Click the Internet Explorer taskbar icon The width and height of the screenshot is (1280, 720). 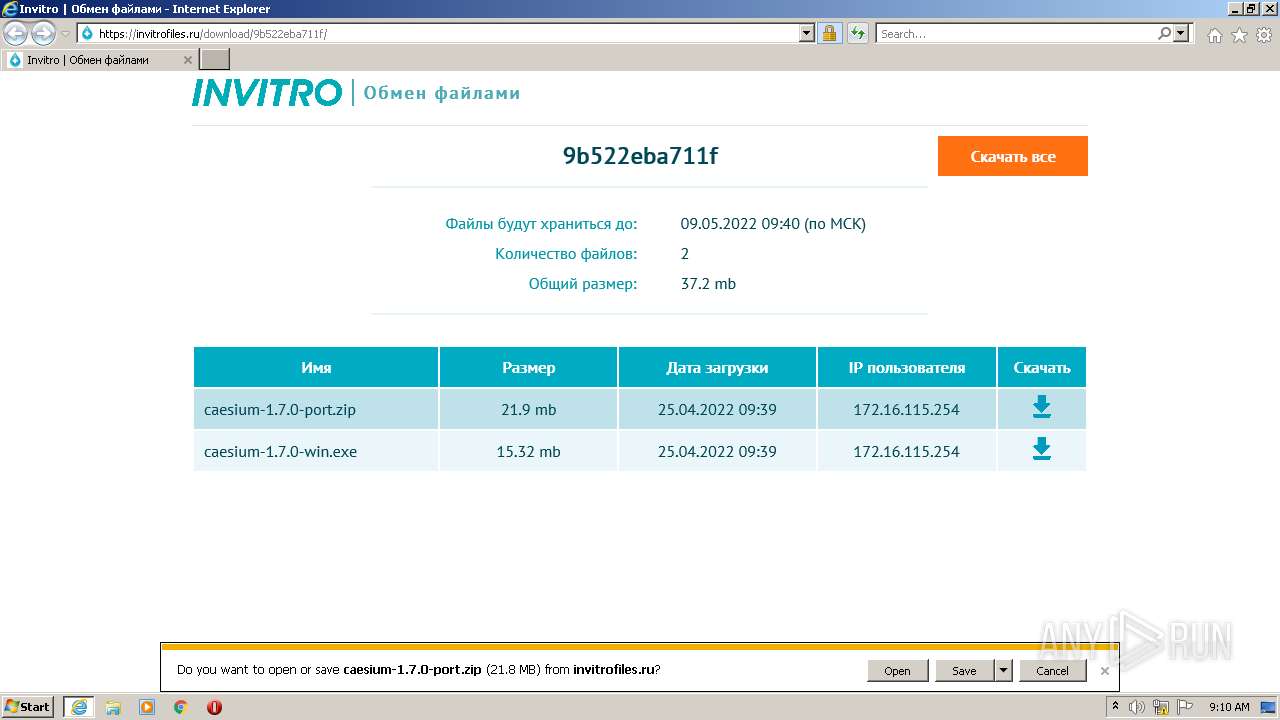(x=79, y=707)
